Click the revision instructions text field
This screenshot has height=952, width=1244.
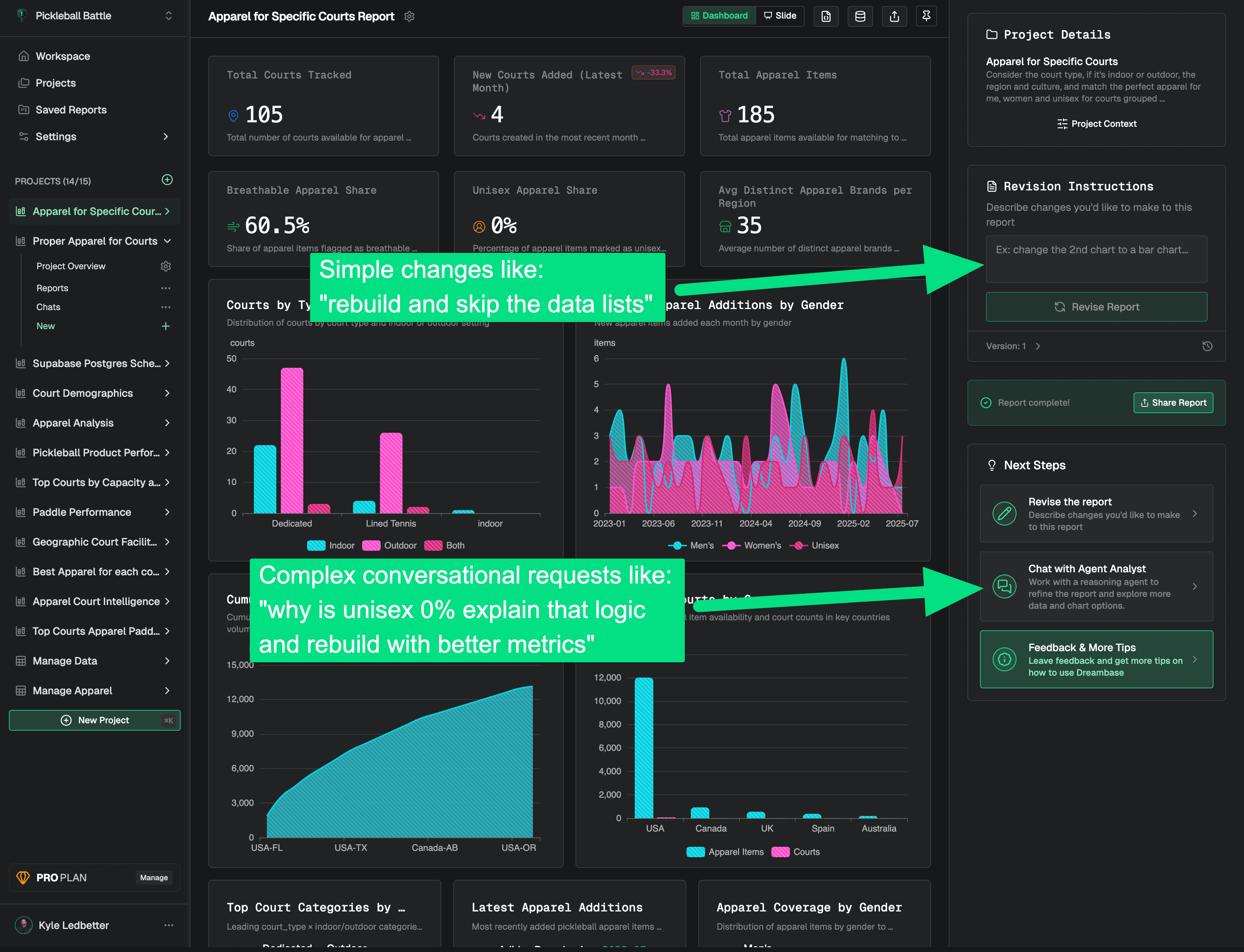[x=1096, y=260]
